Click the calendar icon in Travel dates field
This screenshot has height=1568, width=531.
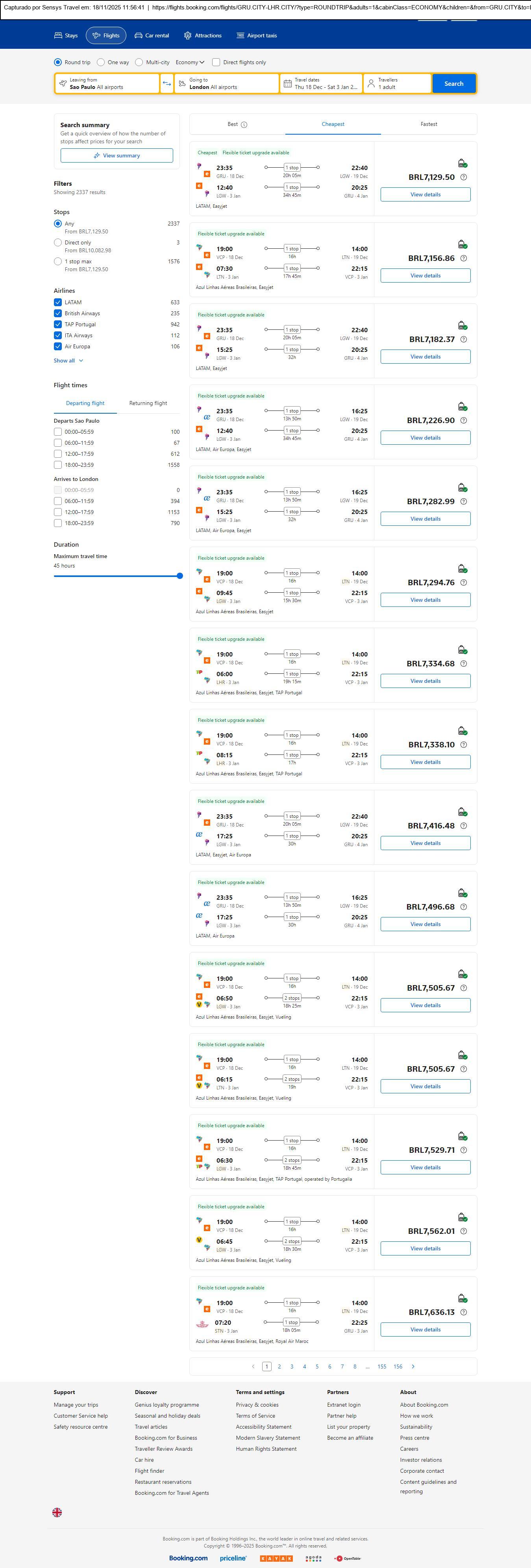click(287, 83)
